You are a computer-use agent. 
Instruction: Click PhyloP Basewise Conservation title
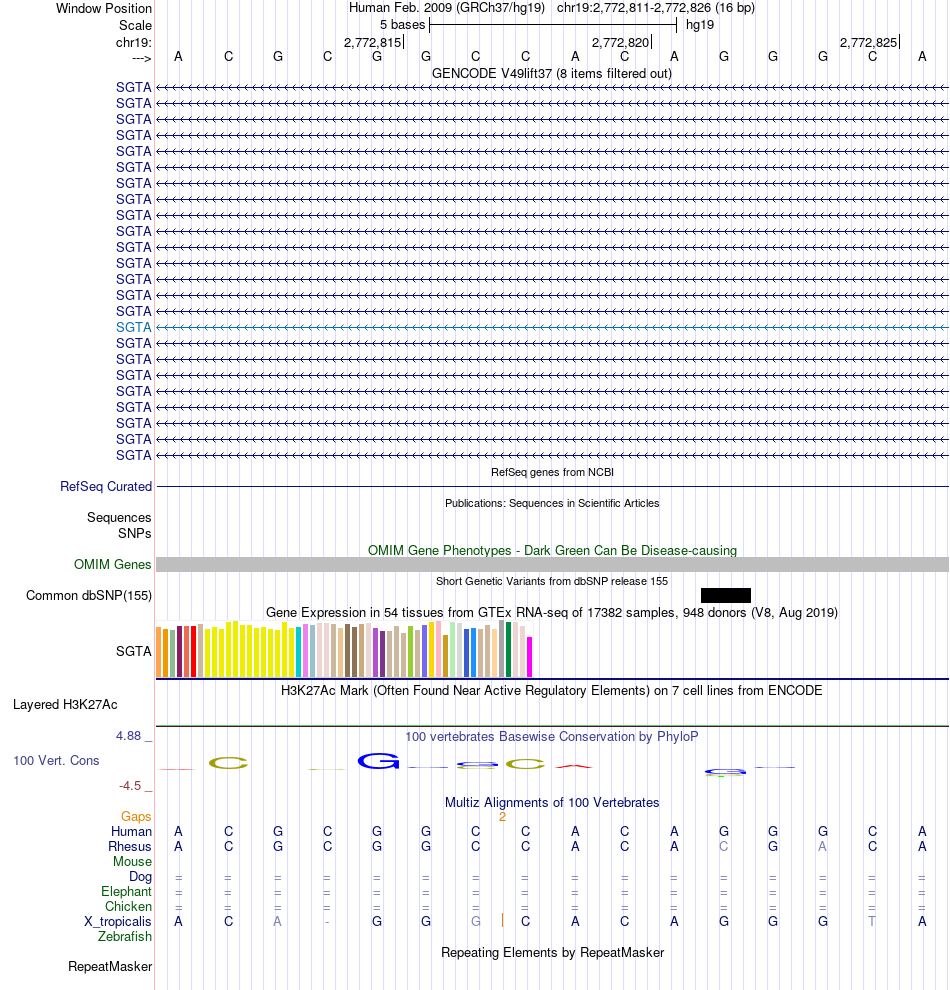[552, 736]
